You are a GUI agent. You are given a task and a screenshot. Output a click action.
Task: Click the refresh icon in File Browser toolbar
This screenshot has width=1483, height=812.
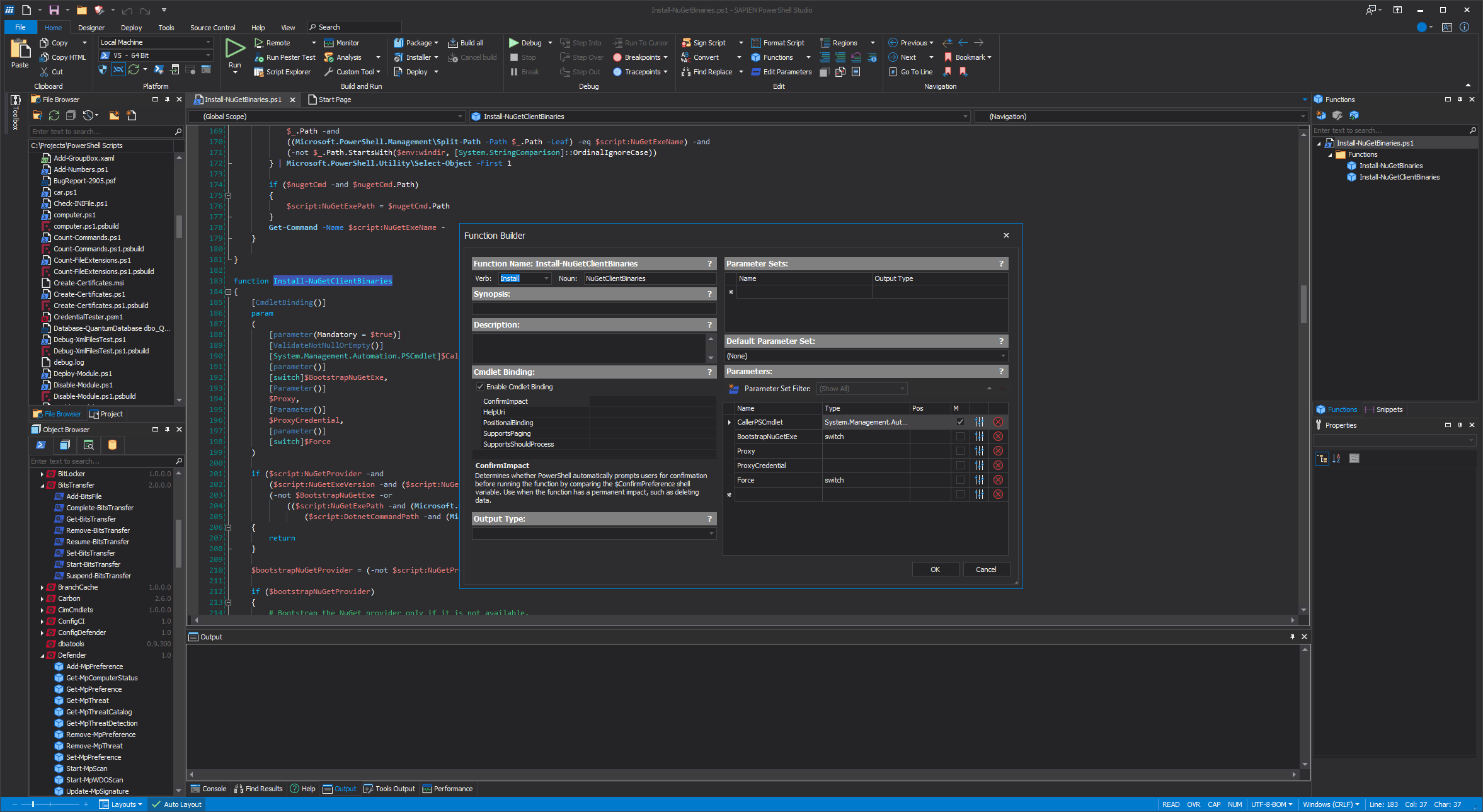[x=54, y=115]
